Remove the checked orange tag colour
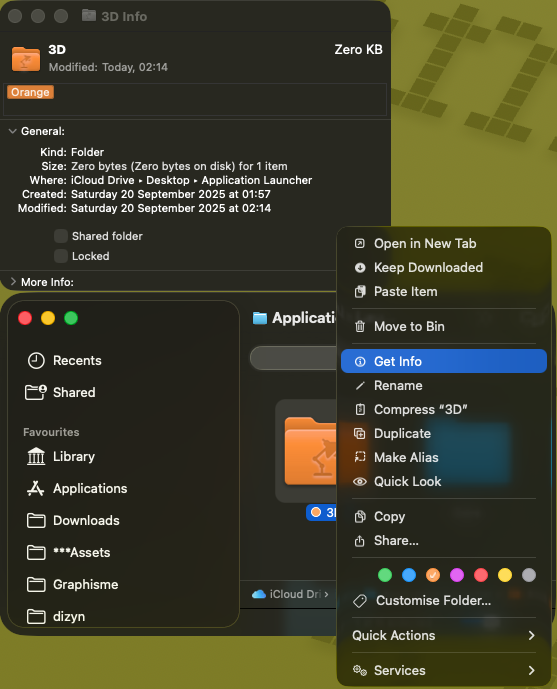 coord(433,575)
